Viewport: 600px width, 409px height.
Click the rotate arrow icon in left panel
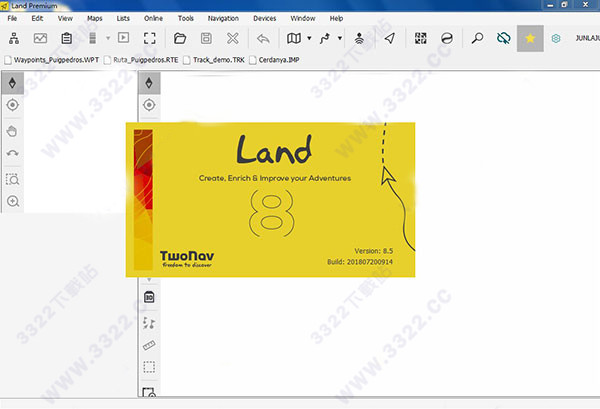(x=12, y=153)
